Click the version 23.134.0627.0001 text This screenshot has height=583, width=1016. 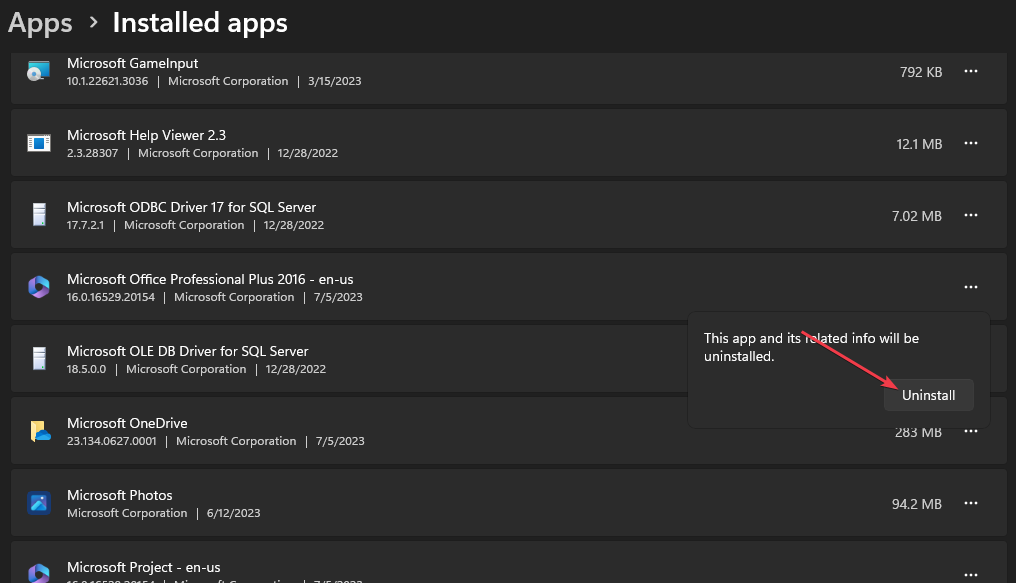[111, 440]
